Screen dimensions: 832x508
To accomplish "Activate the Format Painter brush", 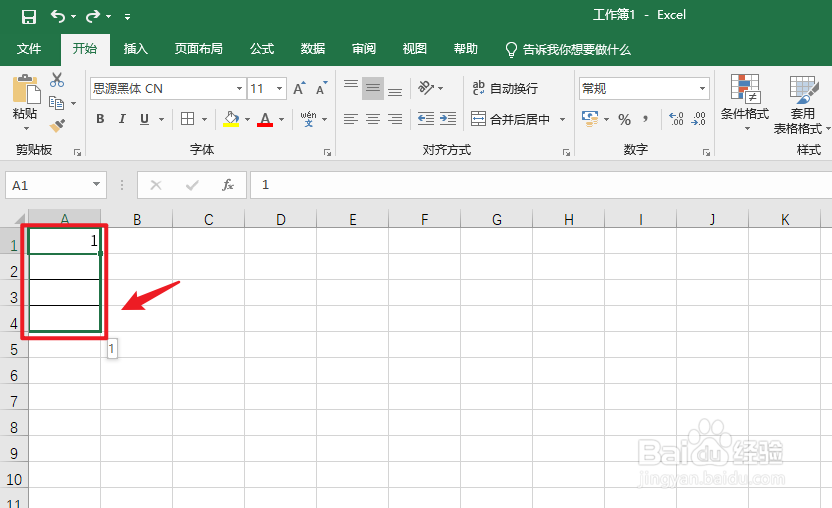I will pyautogui.click(x=57, y=126).
